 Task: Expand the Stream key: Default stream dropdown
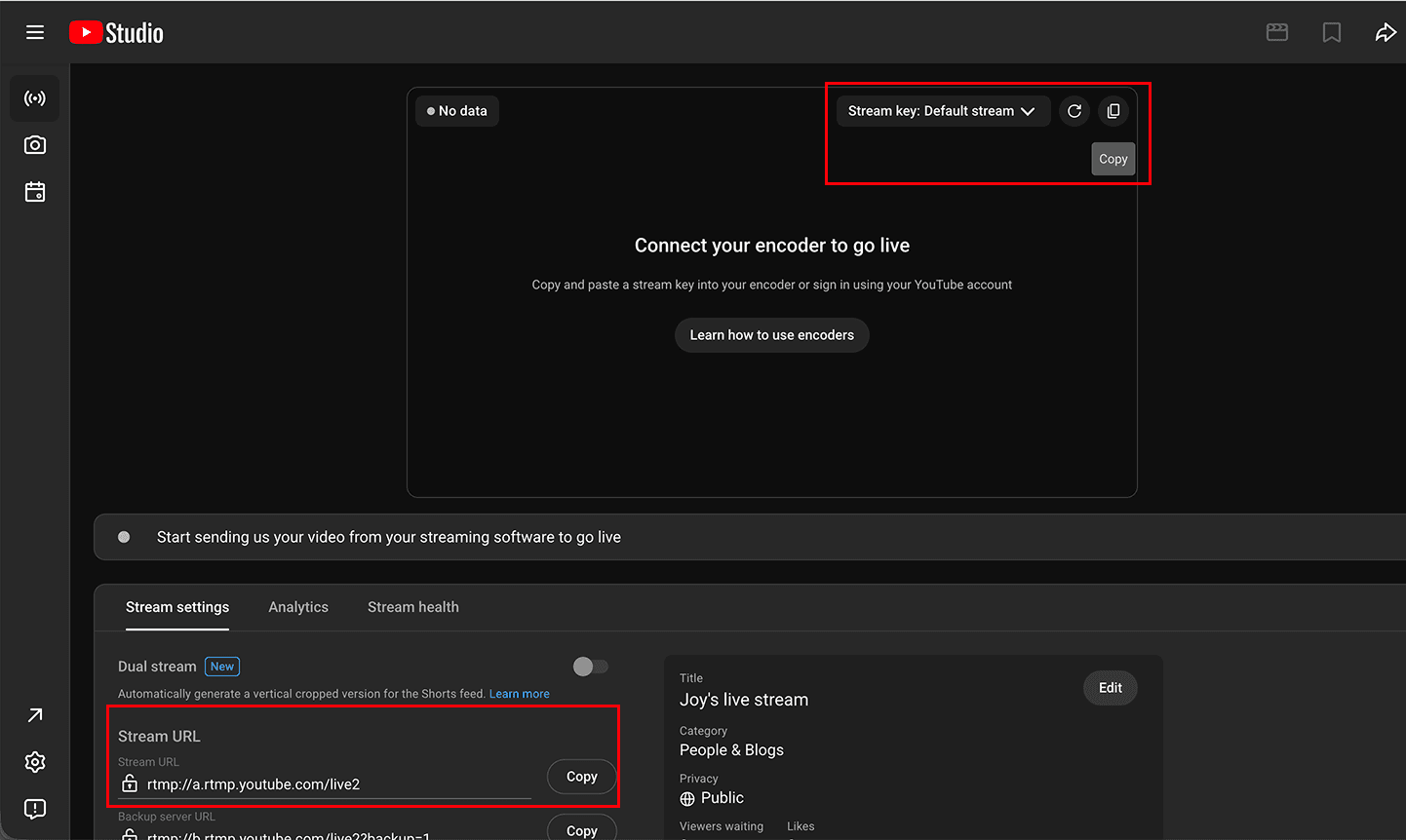click(x=942, y=111)
